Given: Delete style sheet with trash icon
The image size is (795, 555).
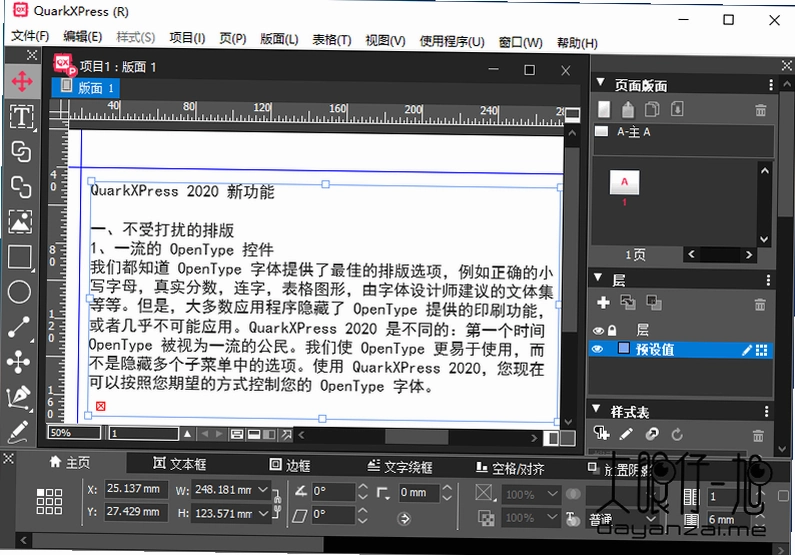Looking at the screenshot, I should 758,435.
